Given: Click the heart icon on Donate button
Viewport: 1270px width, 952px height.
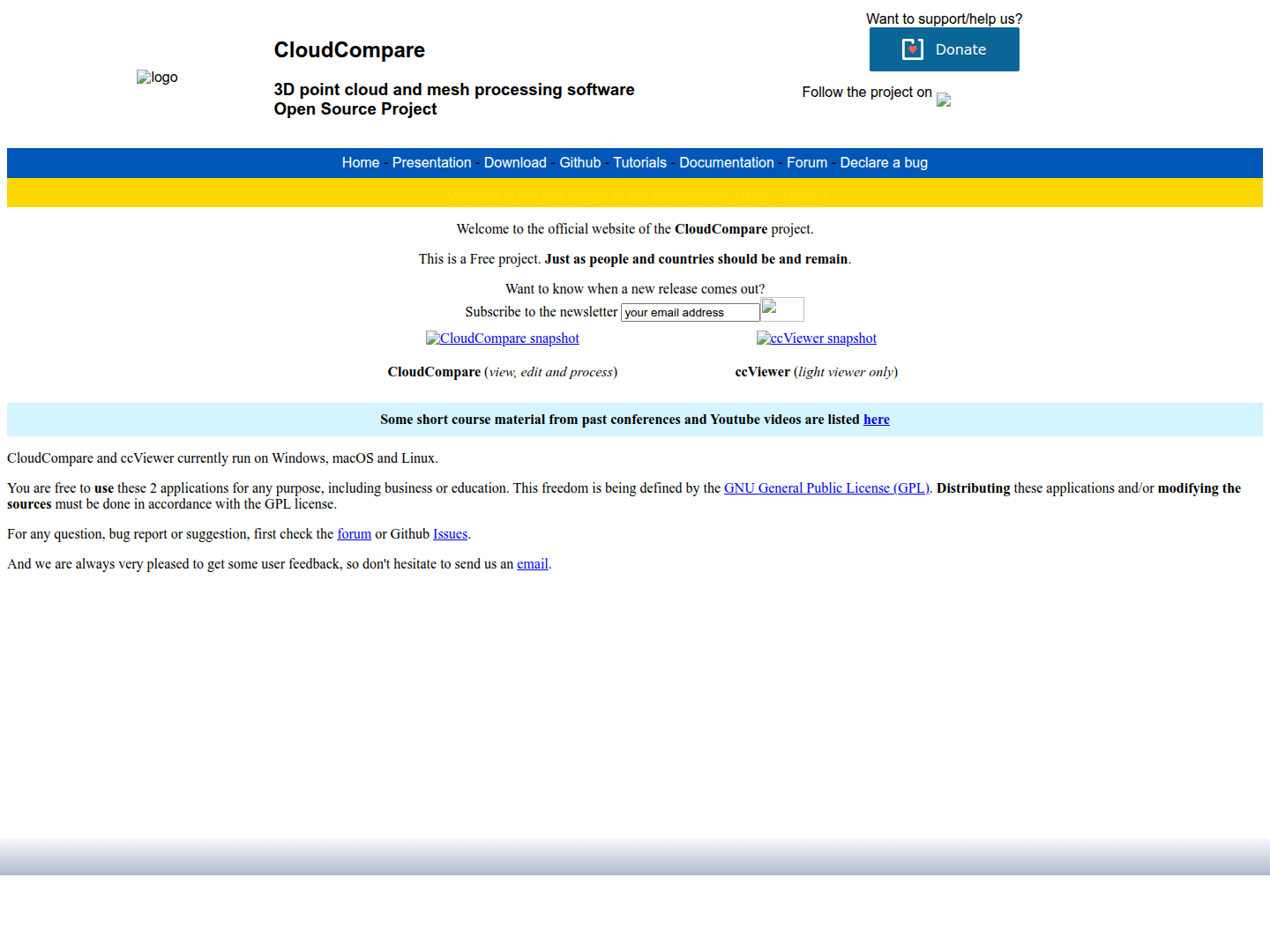Looking at the screenshot, I should click(913, 49).
